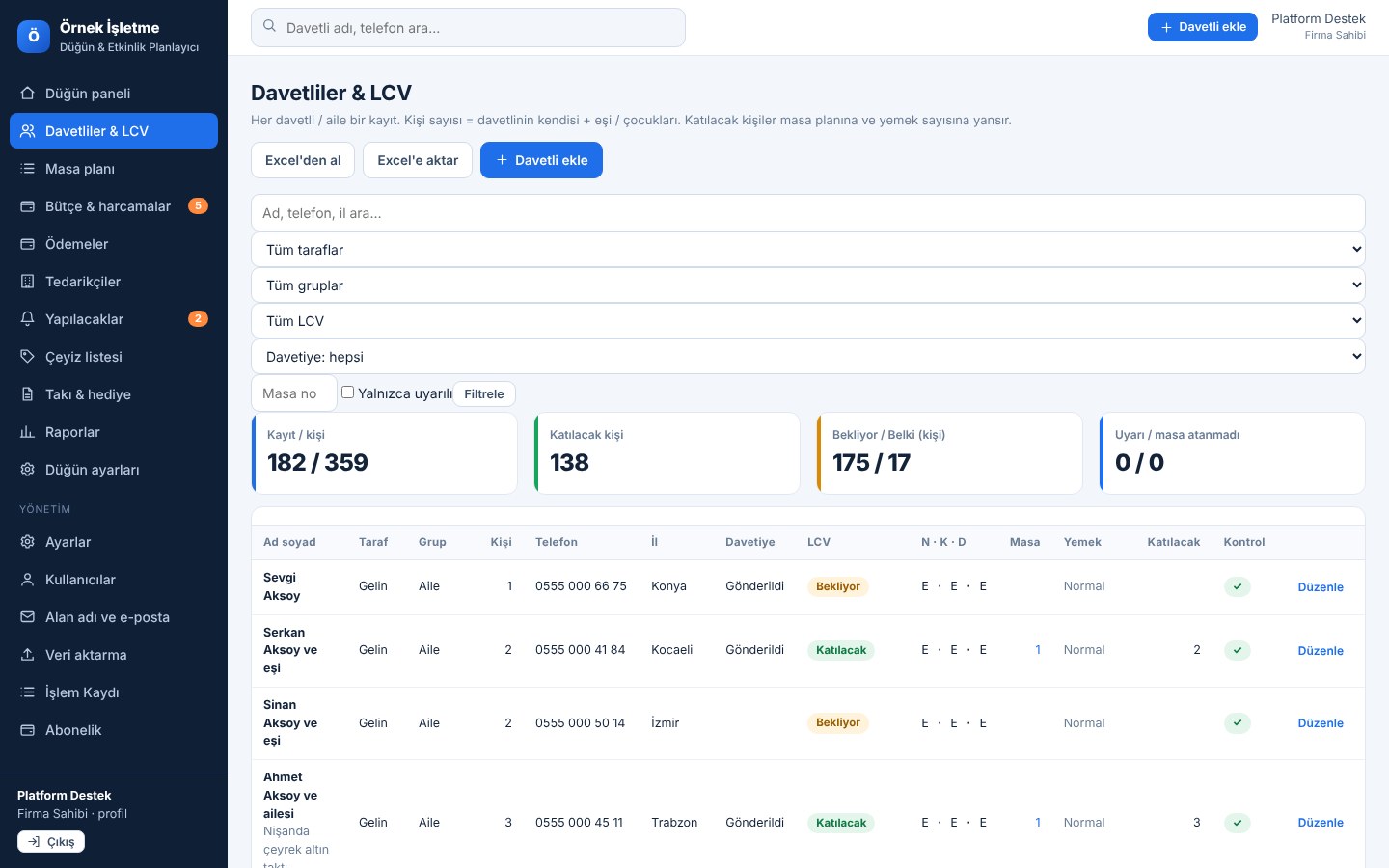This screenshot has width=1389, height=868.
Task: Expand the Davetiye: hepsi dropdown
Action: (x=808, y=357)
